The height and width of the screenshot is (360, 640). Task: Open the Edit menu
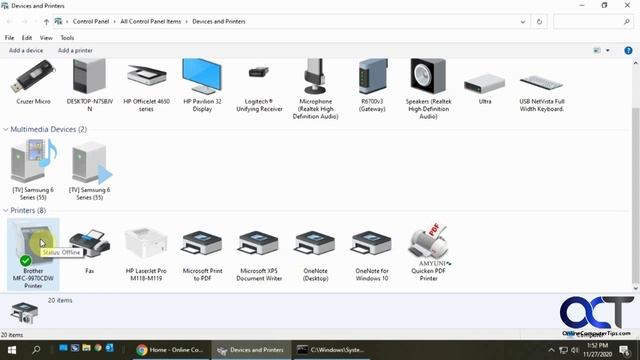click(27, 38)
